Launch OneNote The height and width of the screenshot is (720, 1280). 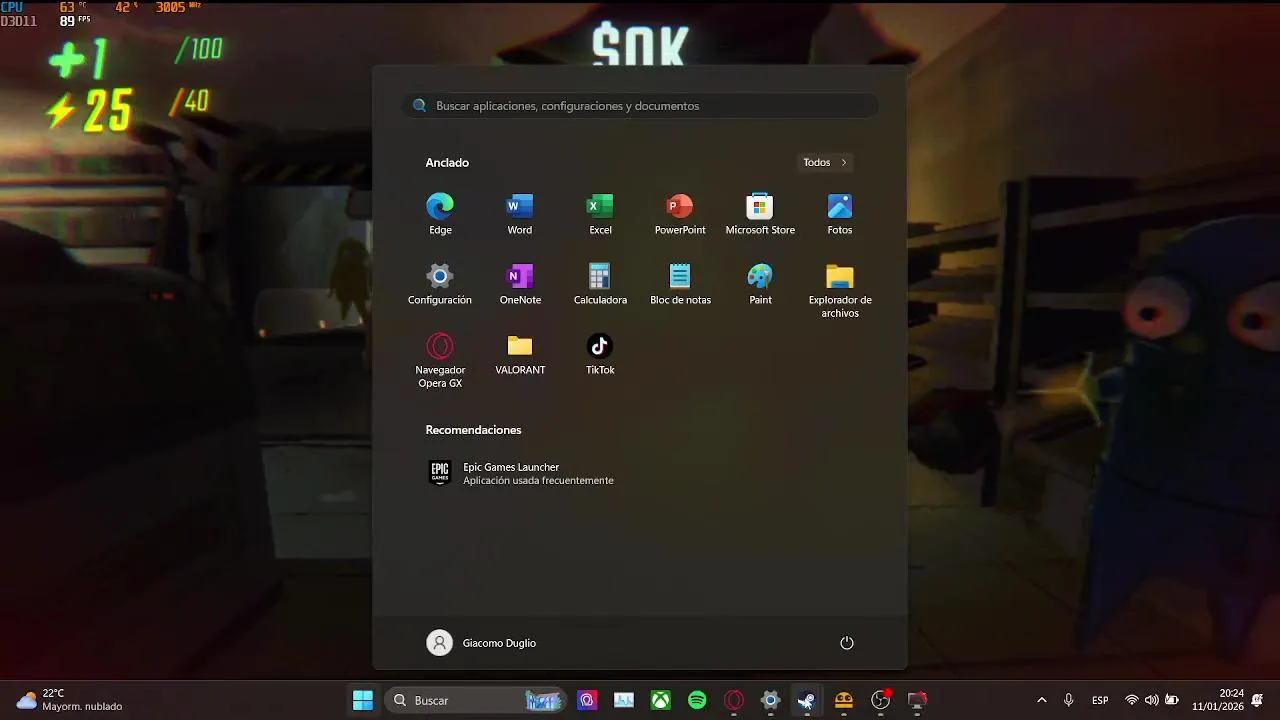520,284
